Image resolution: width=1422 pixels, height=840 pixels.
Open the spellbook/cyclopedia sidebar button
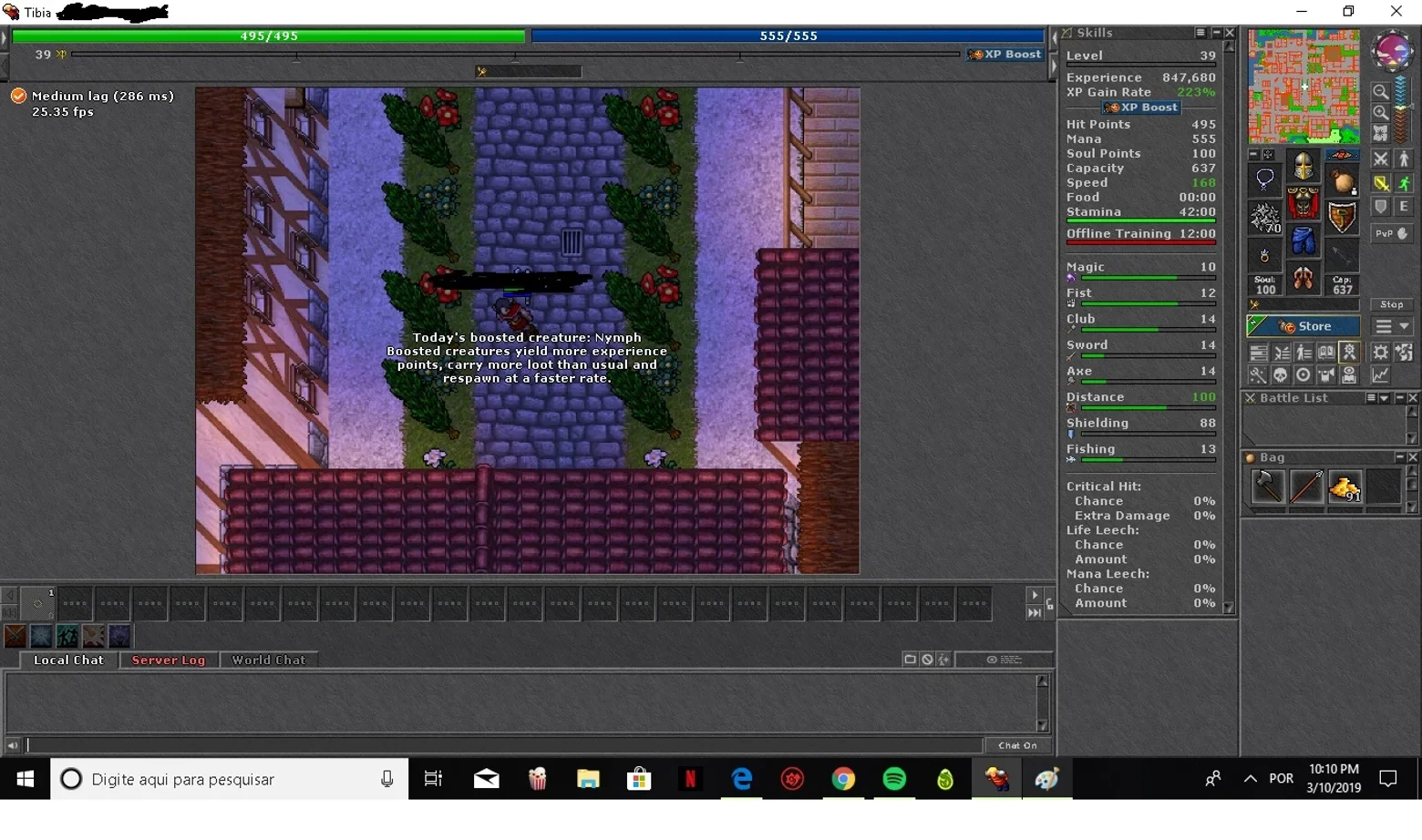point(1326,353)
